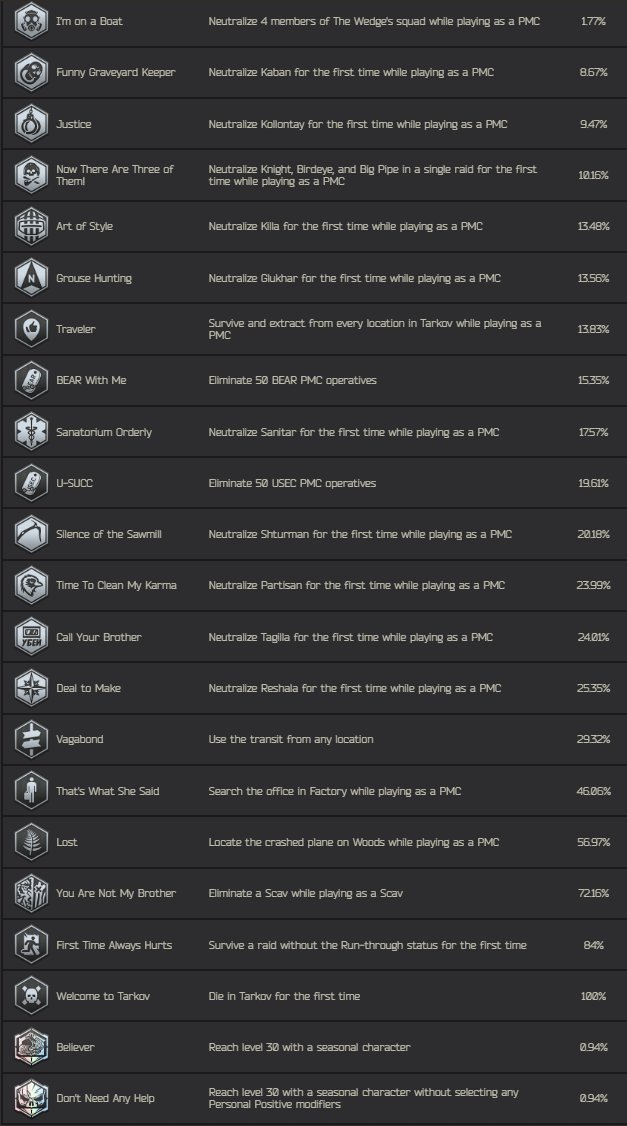Select the Don't Need Any Help achievement title
The image size is (627, 1126).
pos(105,1098)
